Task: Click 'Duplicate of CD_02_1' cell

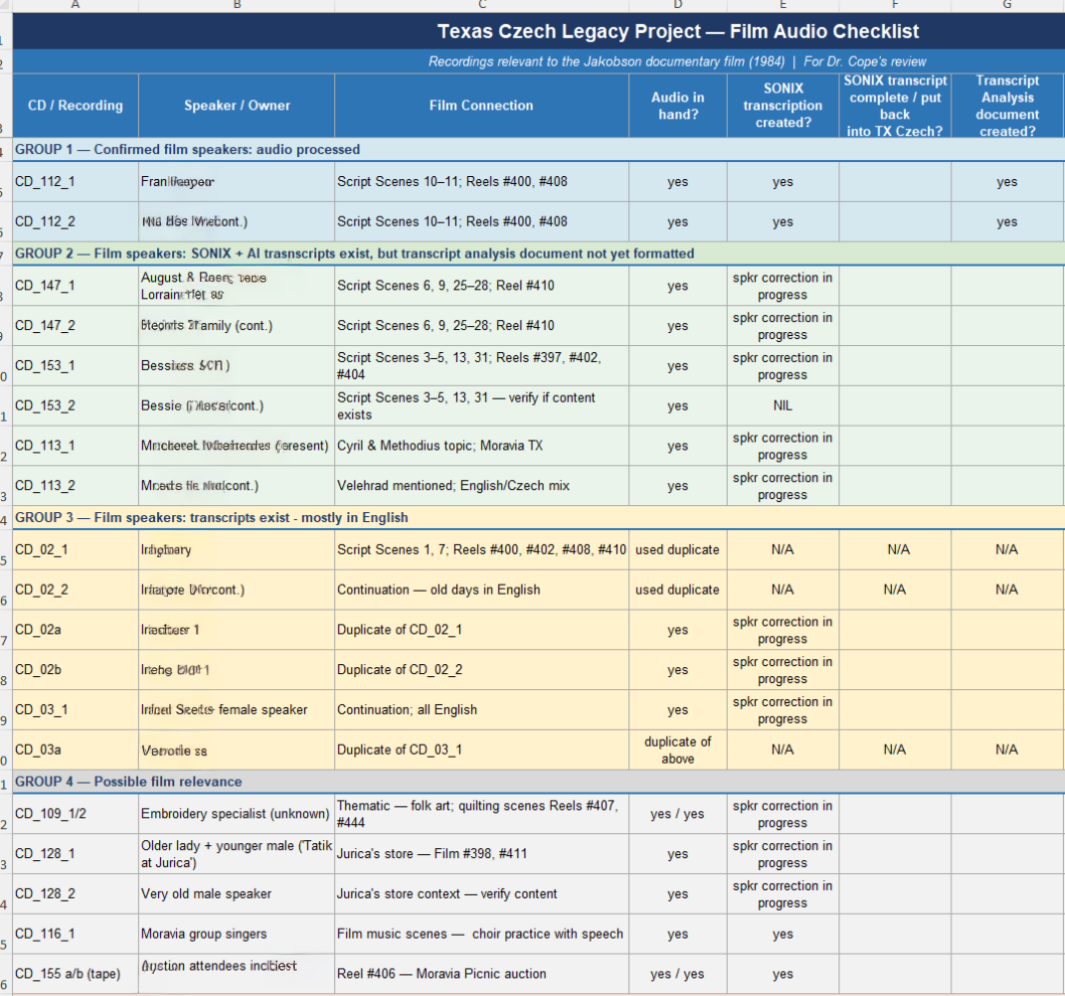Action: 482,630
